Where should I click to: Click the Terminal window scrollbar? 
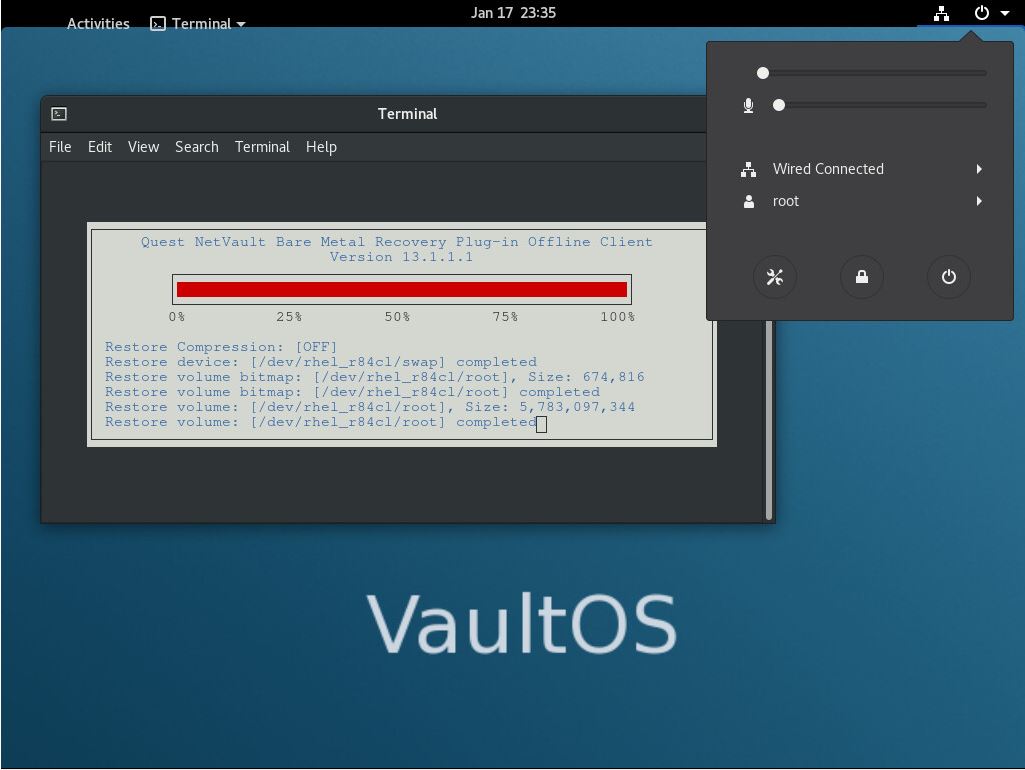point(769,418)
